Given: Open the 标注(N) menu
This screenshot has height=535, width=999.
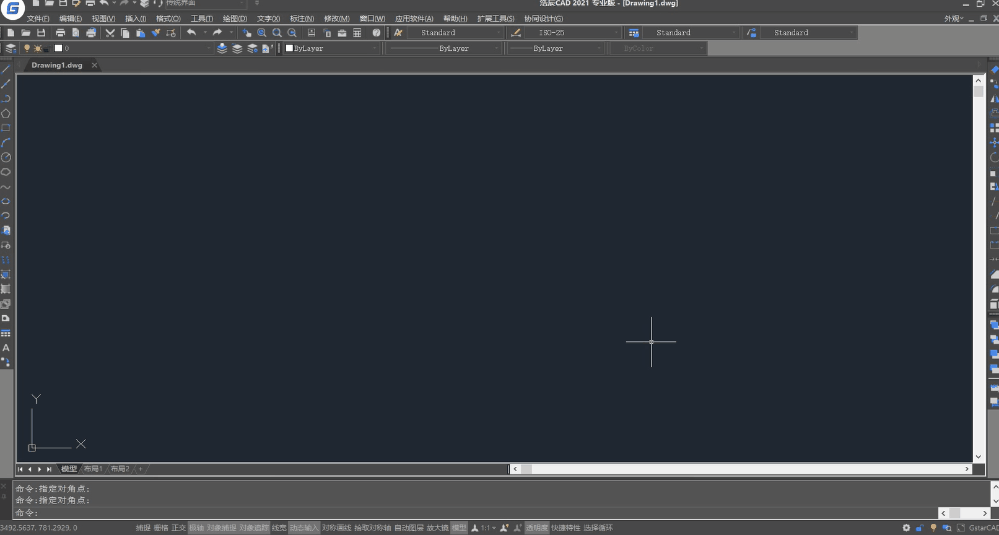Looking at the screenshot, I should 302,18.
